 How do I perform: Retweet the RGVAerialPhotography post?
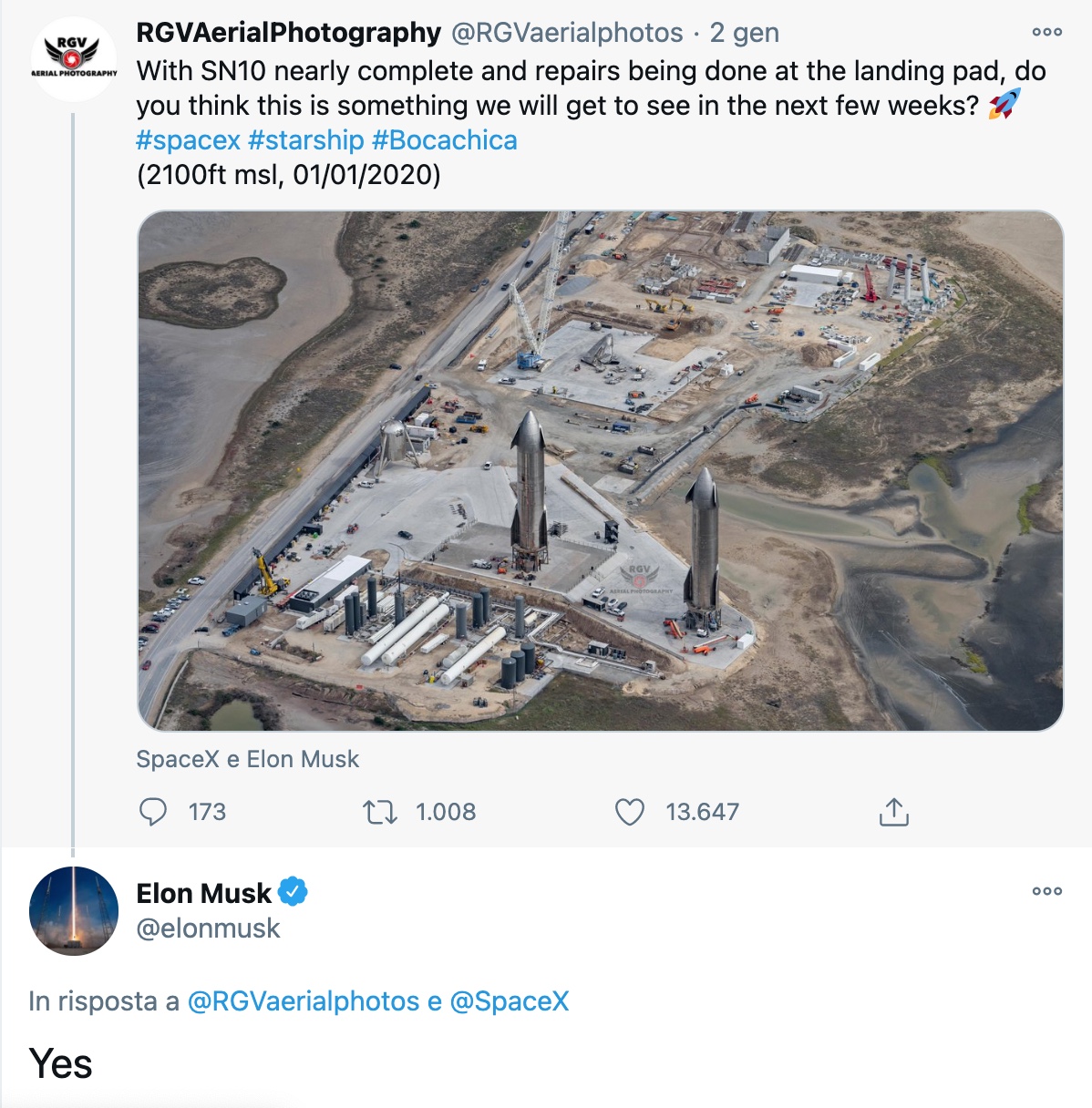click(379, 811)
